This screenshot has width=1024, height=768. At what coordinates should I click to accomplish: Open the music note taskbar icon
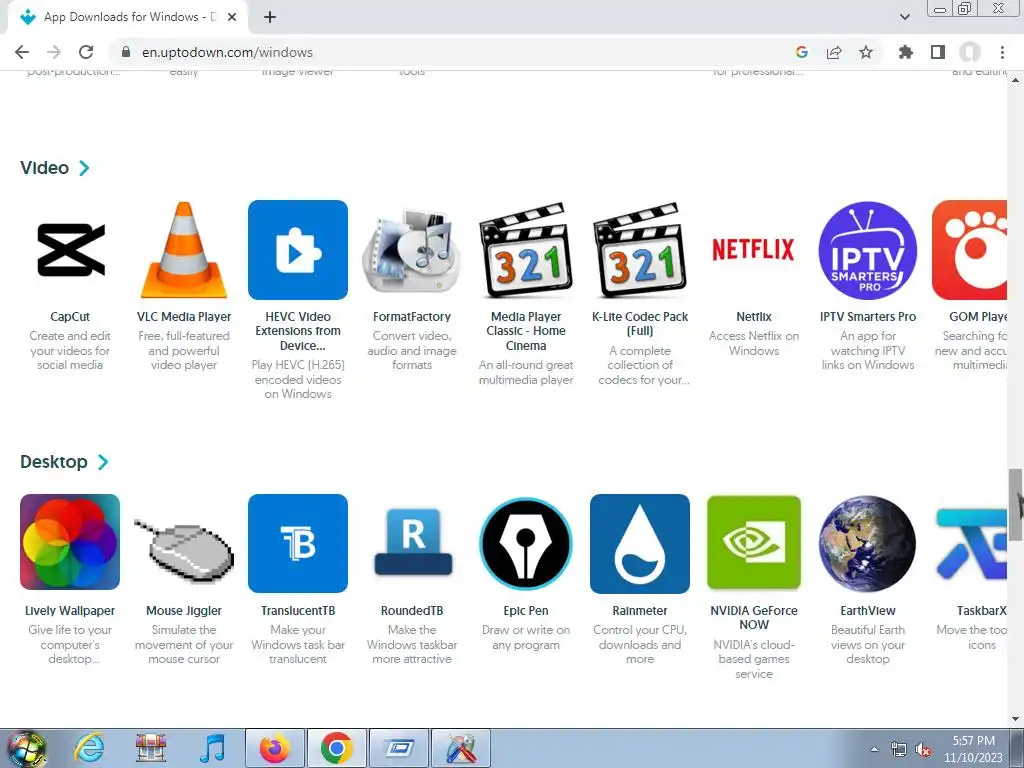tap(212, 748)
